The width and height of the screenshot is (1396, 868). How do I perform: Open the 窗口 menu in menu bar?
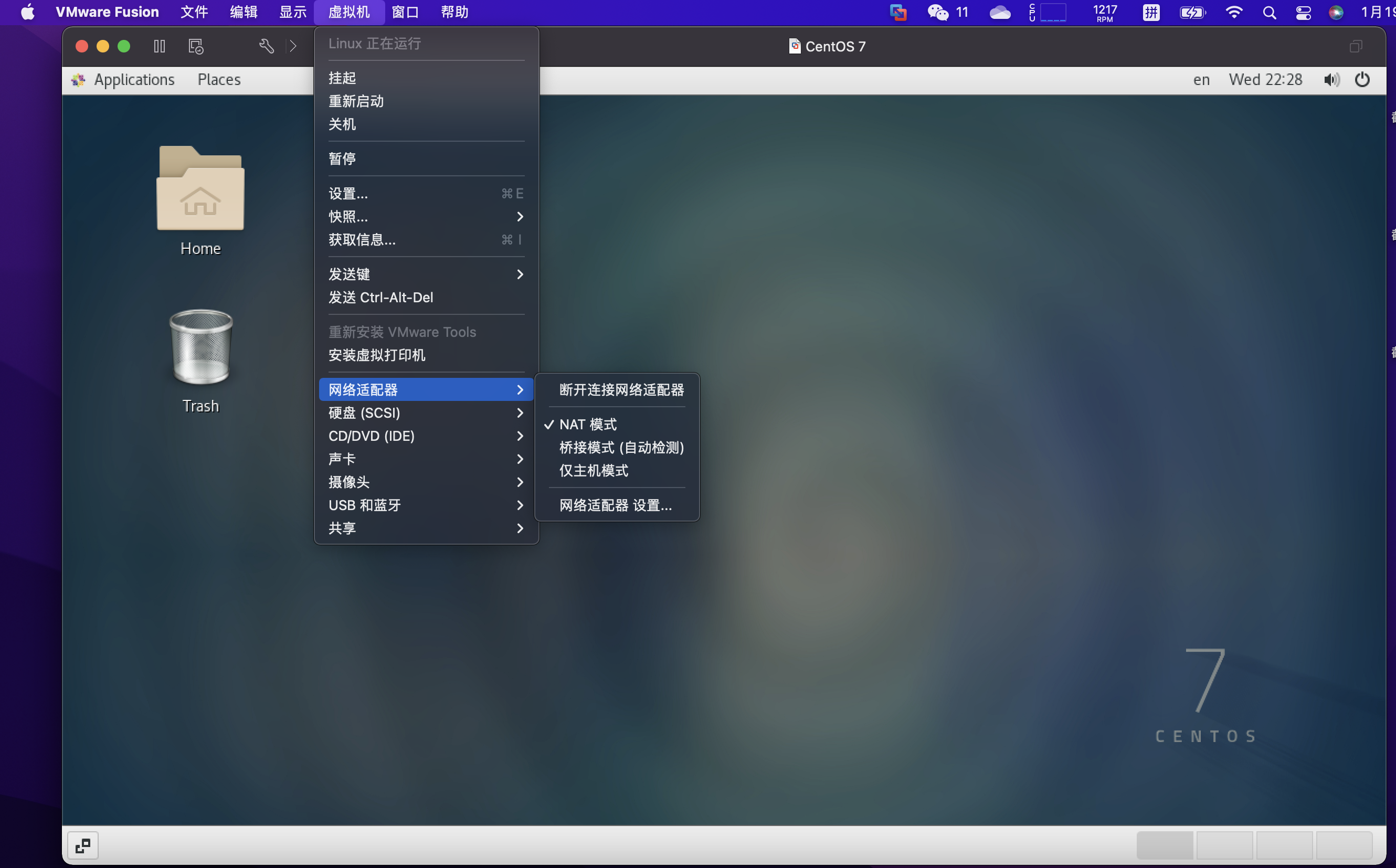tap(405, 12)
